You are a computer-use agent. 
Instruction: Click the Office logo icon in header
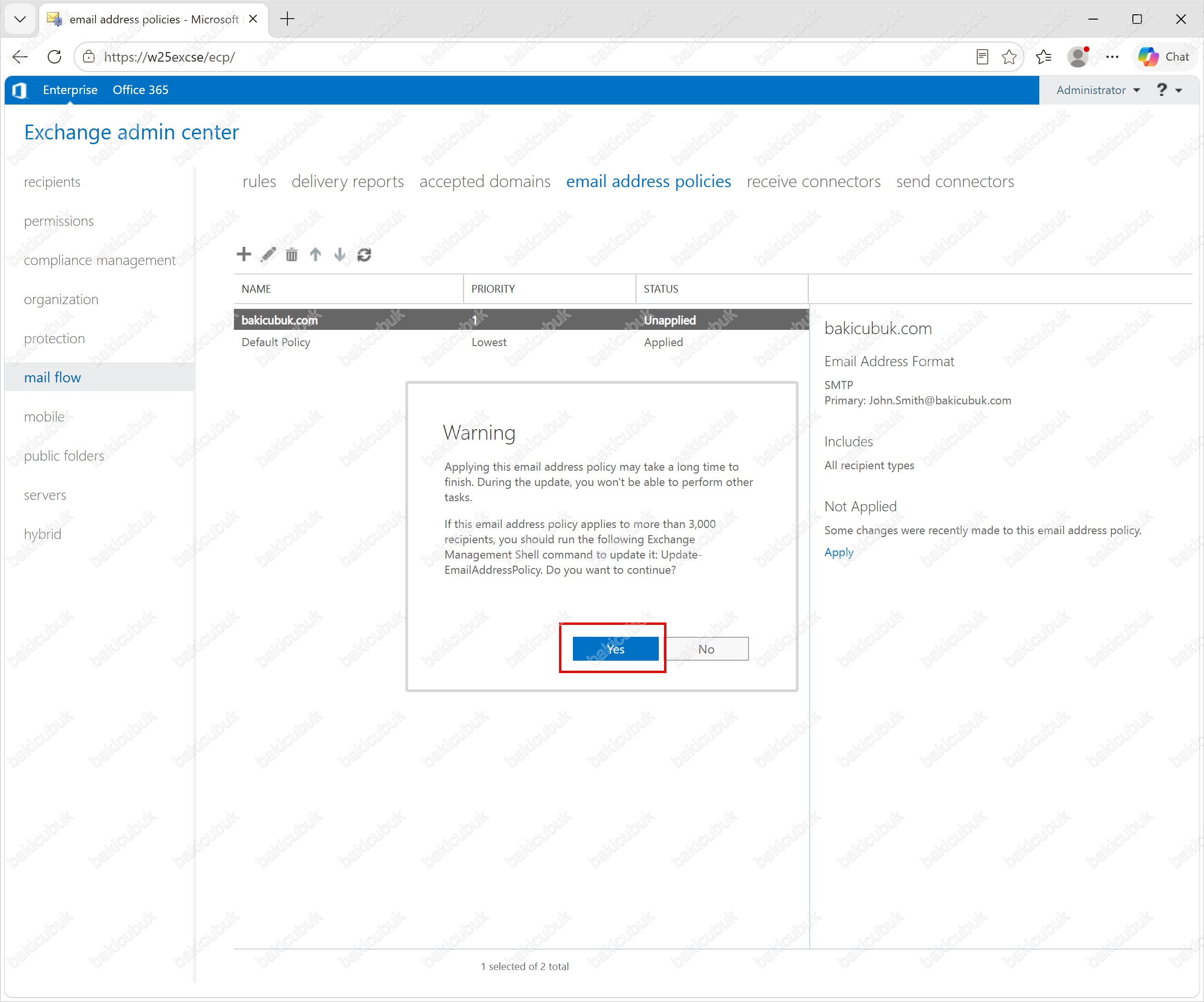(20, 90)
